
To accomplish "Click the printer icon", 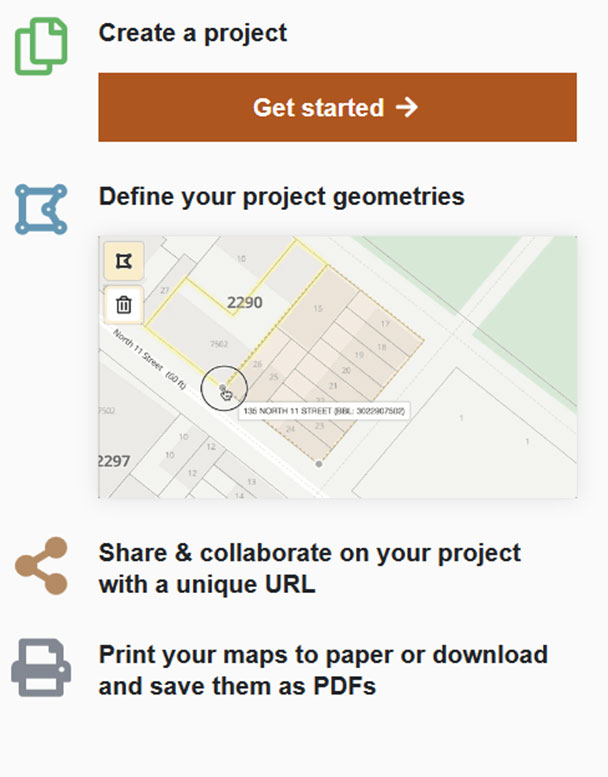I will coord(41,668).
